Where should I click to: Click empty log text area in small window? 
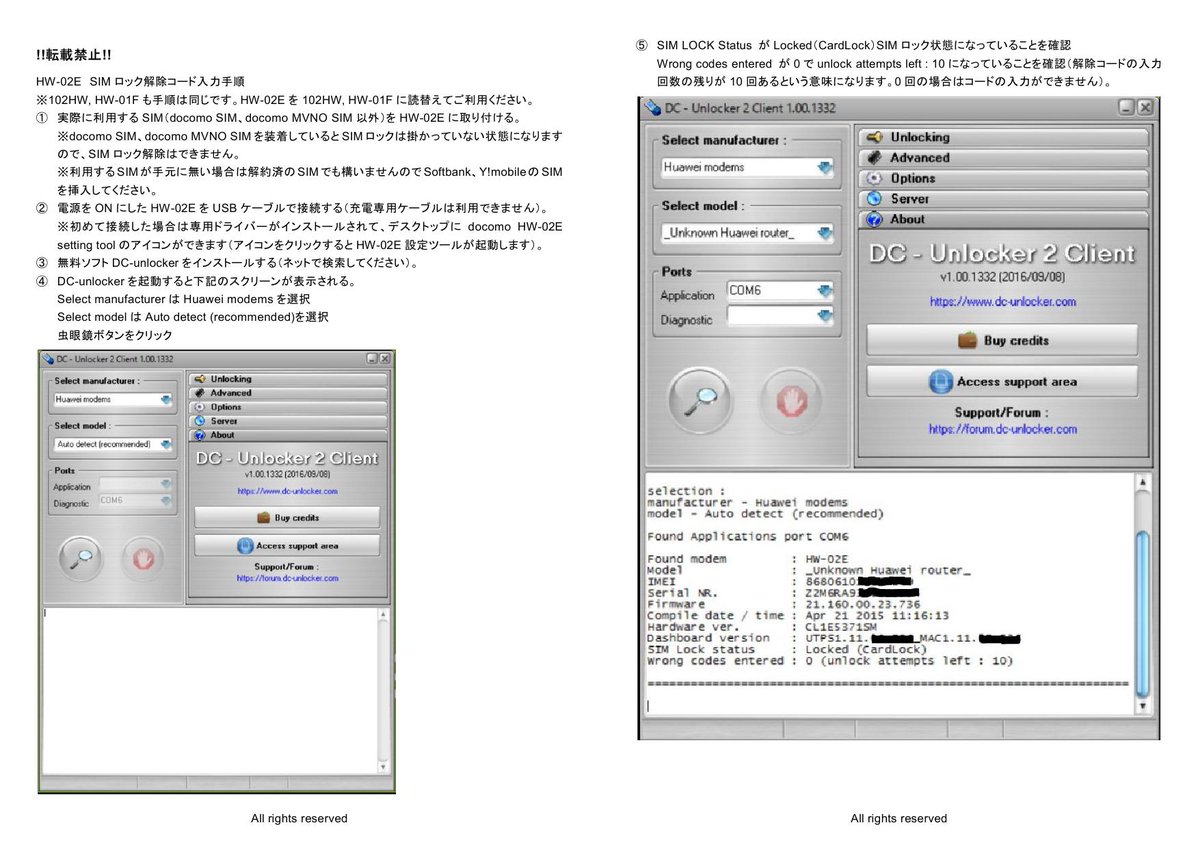pos(209,690)
